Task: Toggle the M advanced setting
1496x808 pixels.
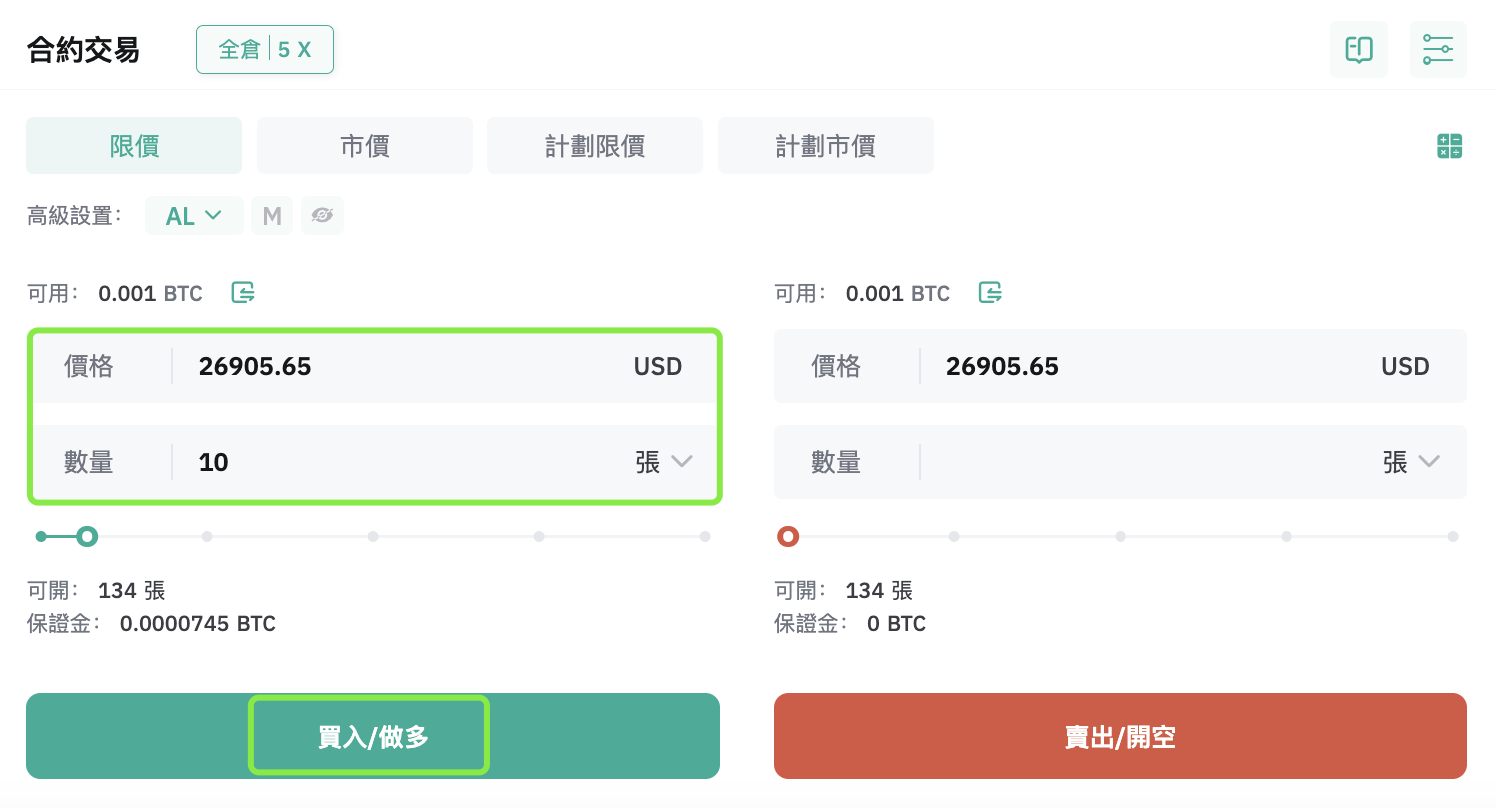Action: click(272, 216)
